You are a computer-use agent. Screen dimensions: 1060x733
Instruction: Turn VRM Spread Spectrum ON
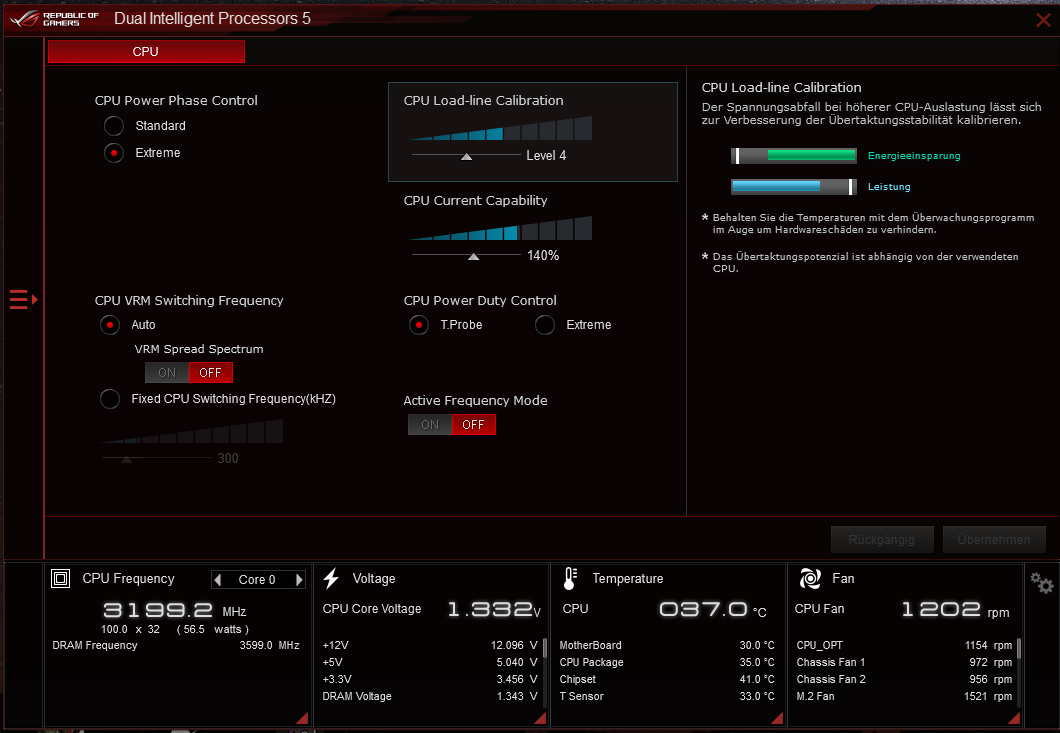tap(167, 373)
